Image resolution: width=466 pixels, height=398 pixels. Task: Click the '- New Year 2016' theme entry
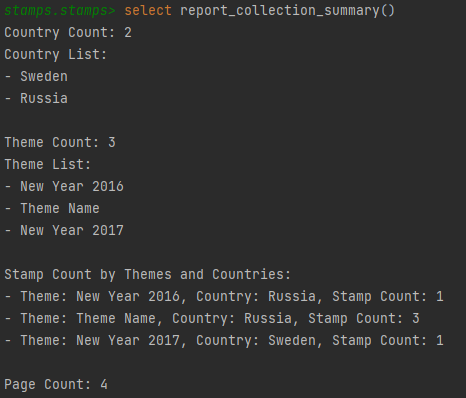[64, 186]
